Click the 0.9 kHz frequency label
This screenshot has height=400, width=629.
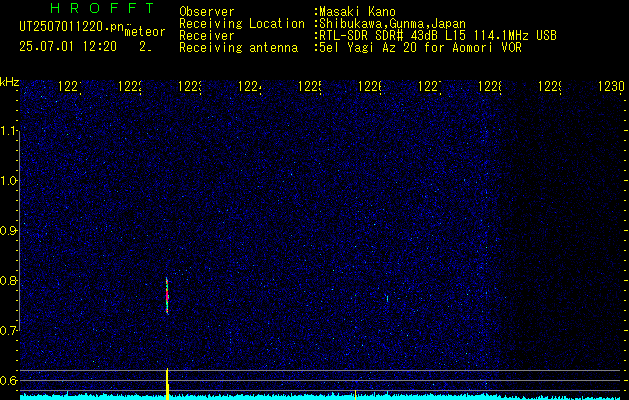[x=8, y=231]
